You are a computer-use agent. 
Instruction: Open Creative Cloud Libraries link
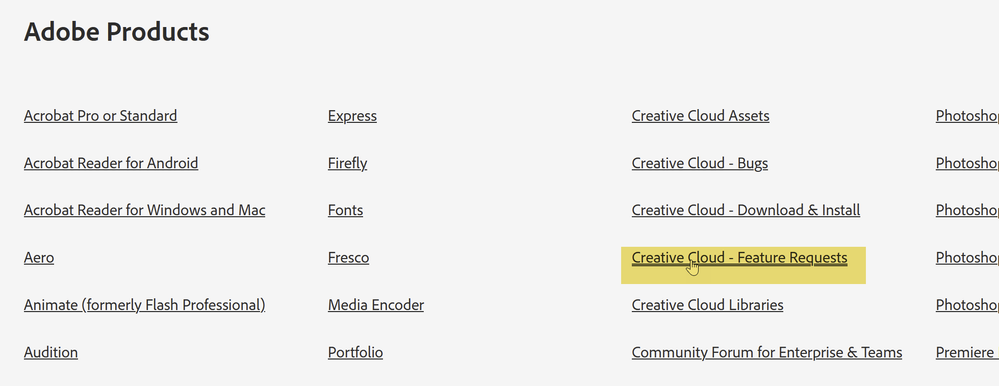[x=708, y=305]
